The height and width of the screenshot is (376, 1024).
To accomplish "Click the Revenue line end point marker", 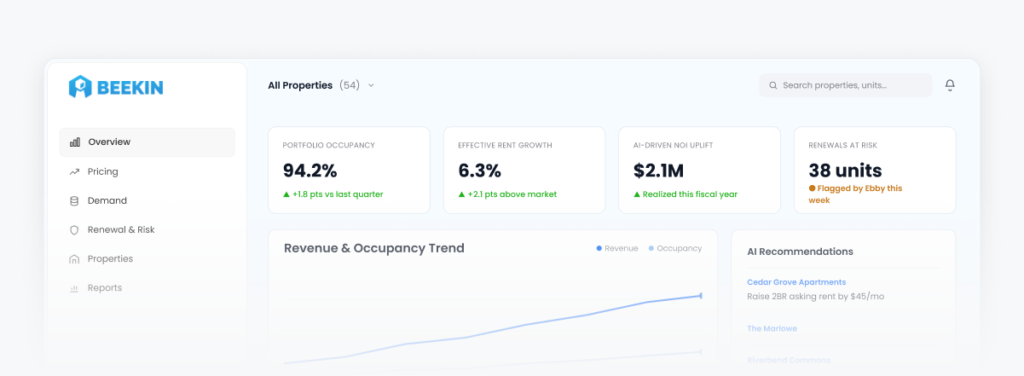I will tap(701, 296).
